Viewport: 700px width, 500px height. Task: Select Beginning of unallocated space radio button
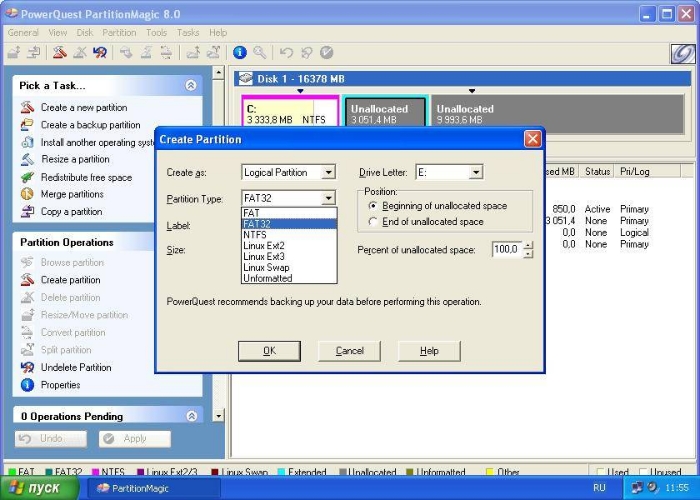click(x=374, y=206)
